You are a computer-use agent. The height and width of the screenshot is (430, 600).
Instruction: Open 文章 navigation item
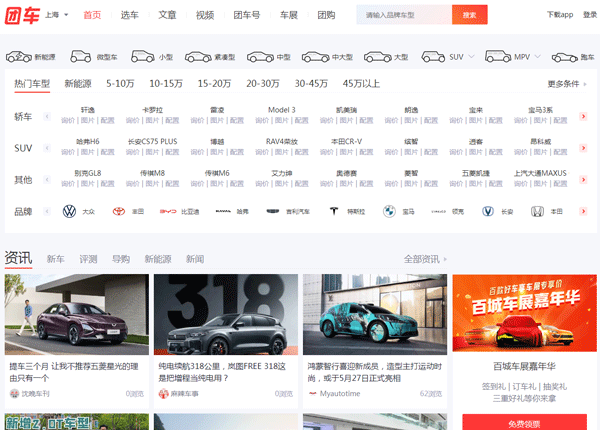(x=167, y=15)
